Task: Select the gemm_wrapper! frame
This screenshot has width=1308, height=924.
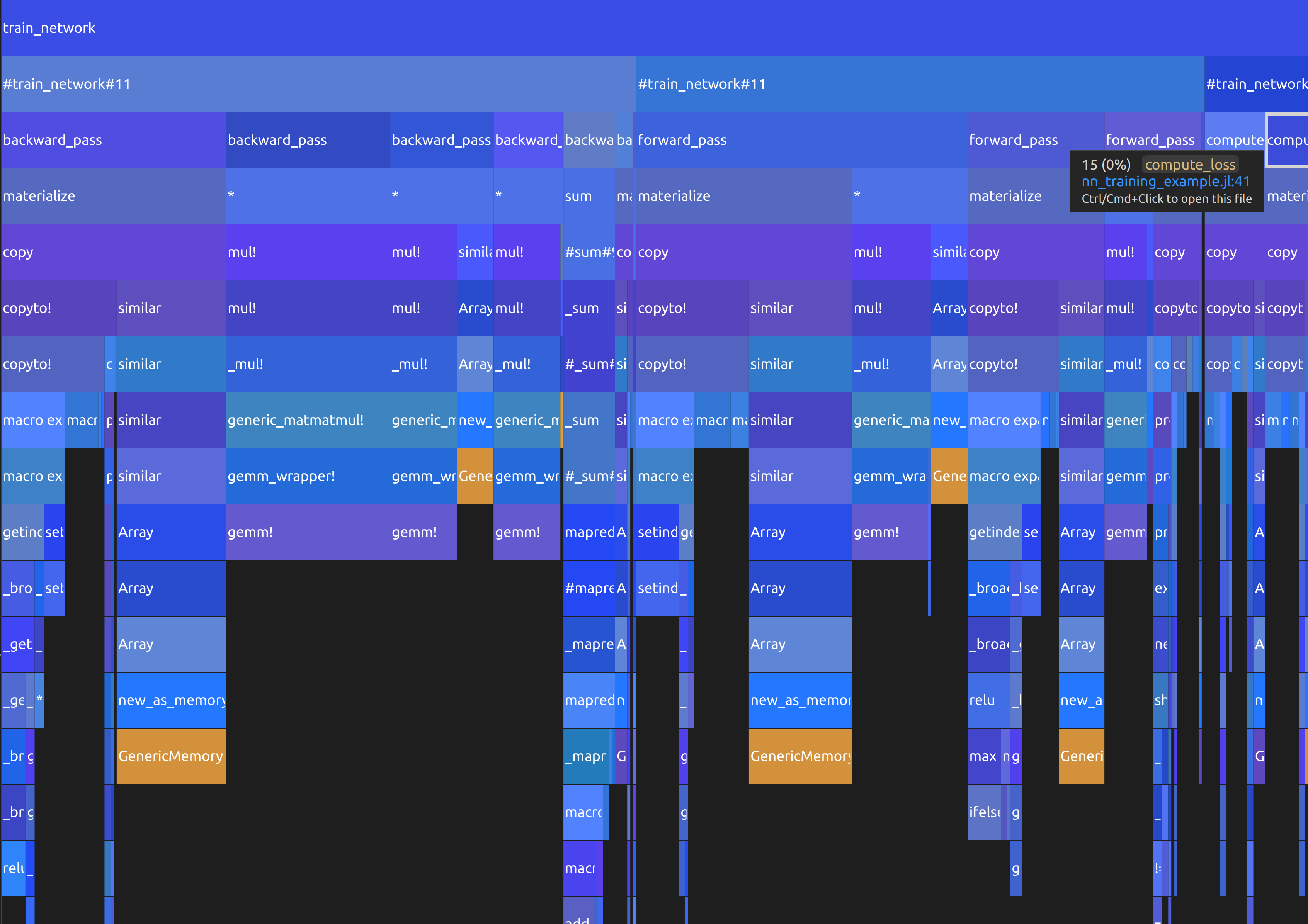Action: click(308, 476)
